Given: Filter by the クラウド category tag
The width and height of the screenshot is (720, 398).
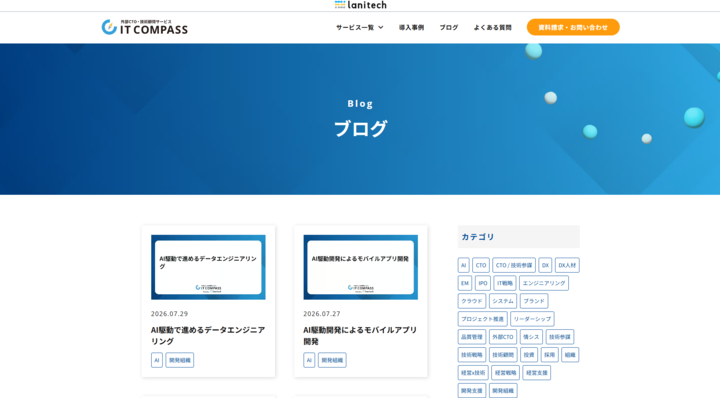Looking at the screenshot, I should click(x=472, y=301).
